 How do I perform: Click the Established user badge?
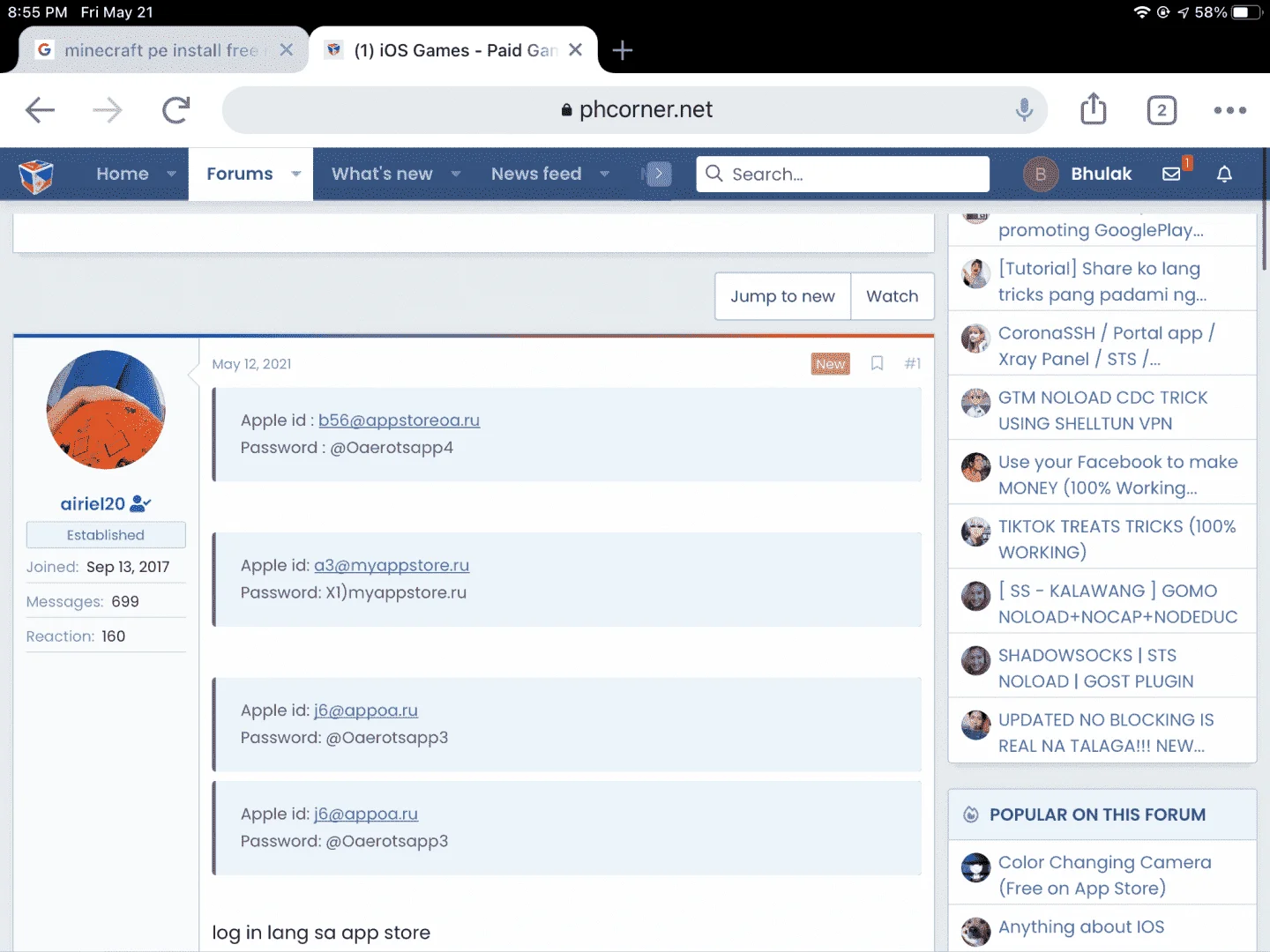pos(106,535)
